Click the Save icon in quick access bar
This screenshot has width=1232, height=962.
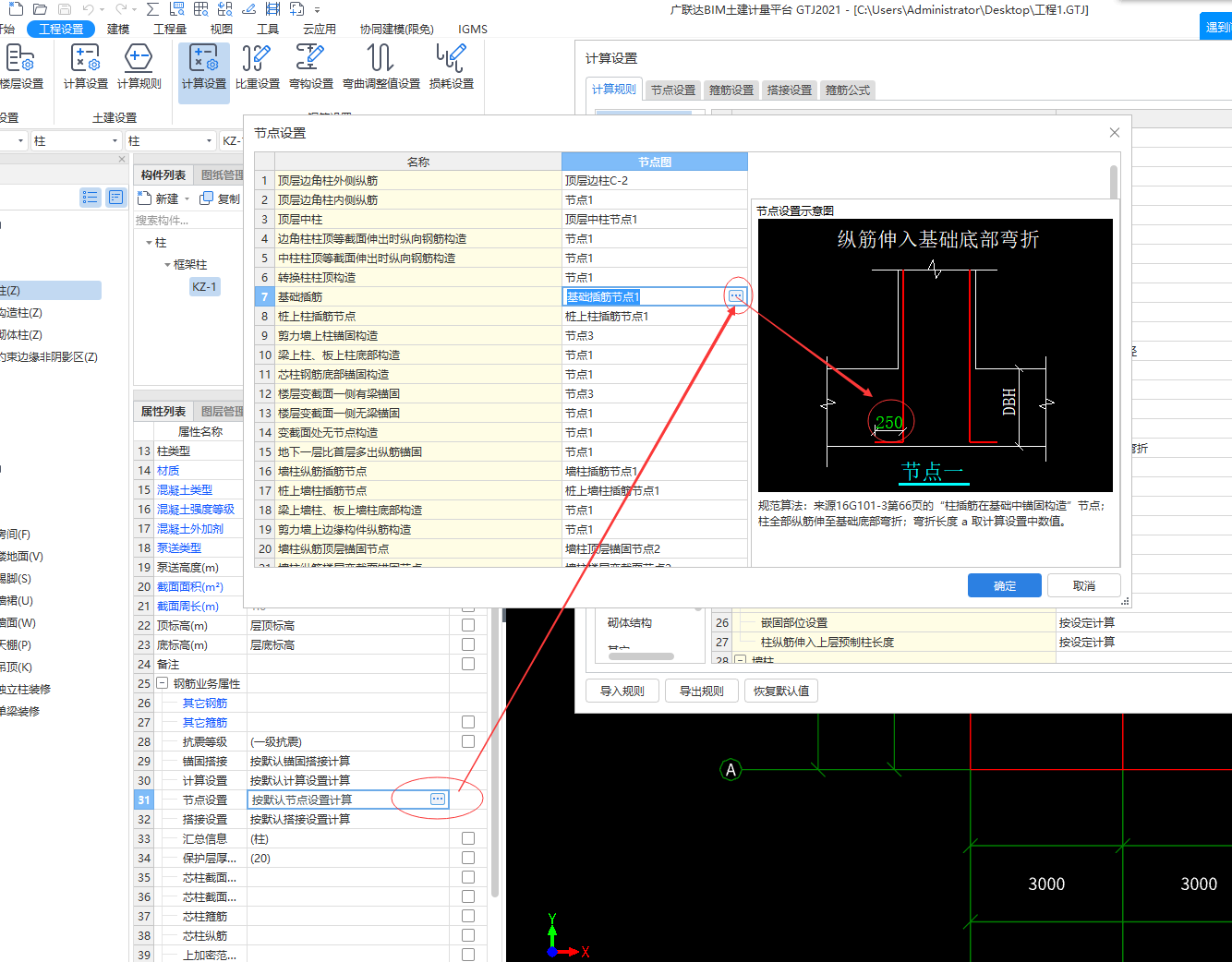[x=65, y=9]
